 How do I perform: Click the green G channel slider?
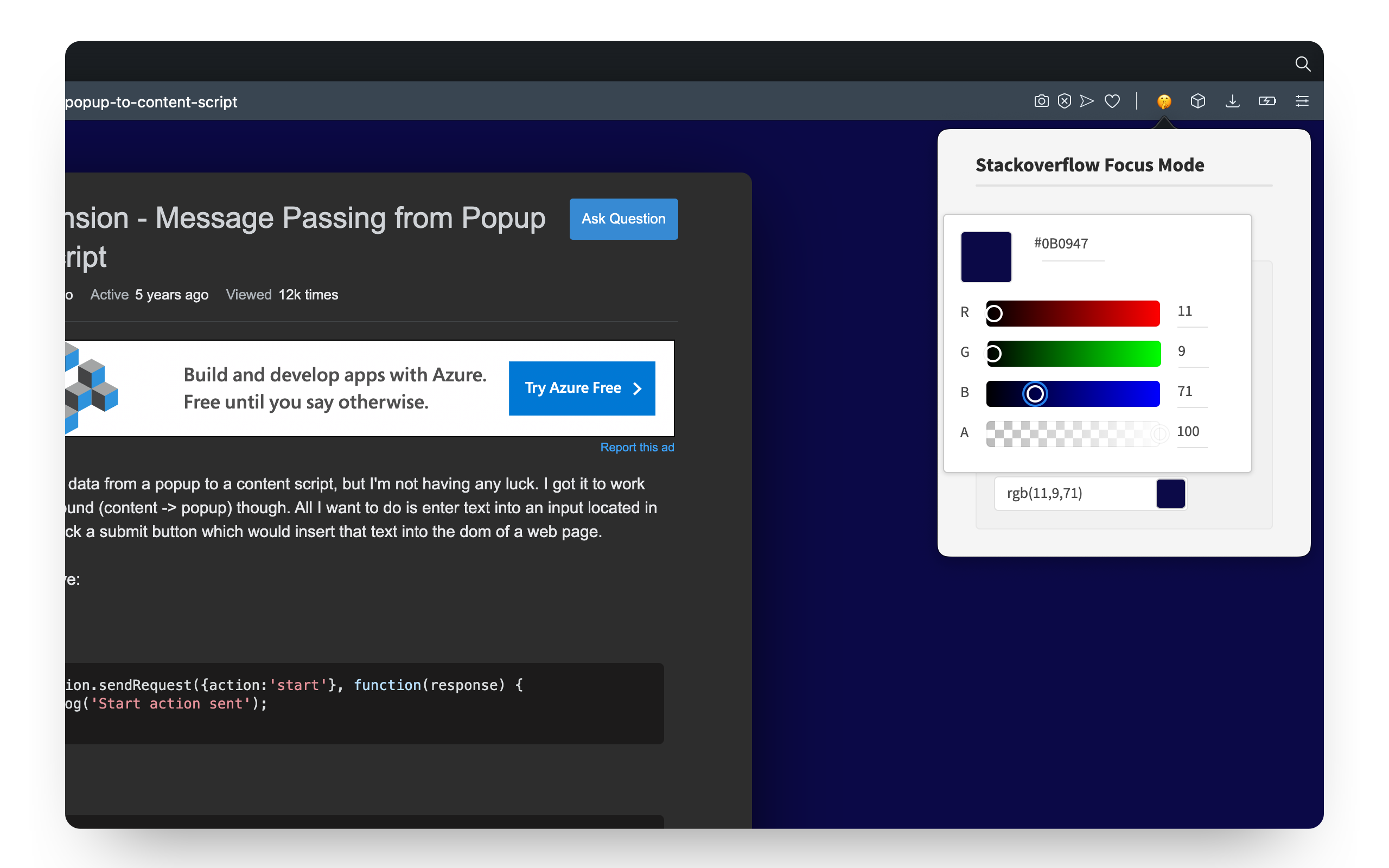[1073, 354]
